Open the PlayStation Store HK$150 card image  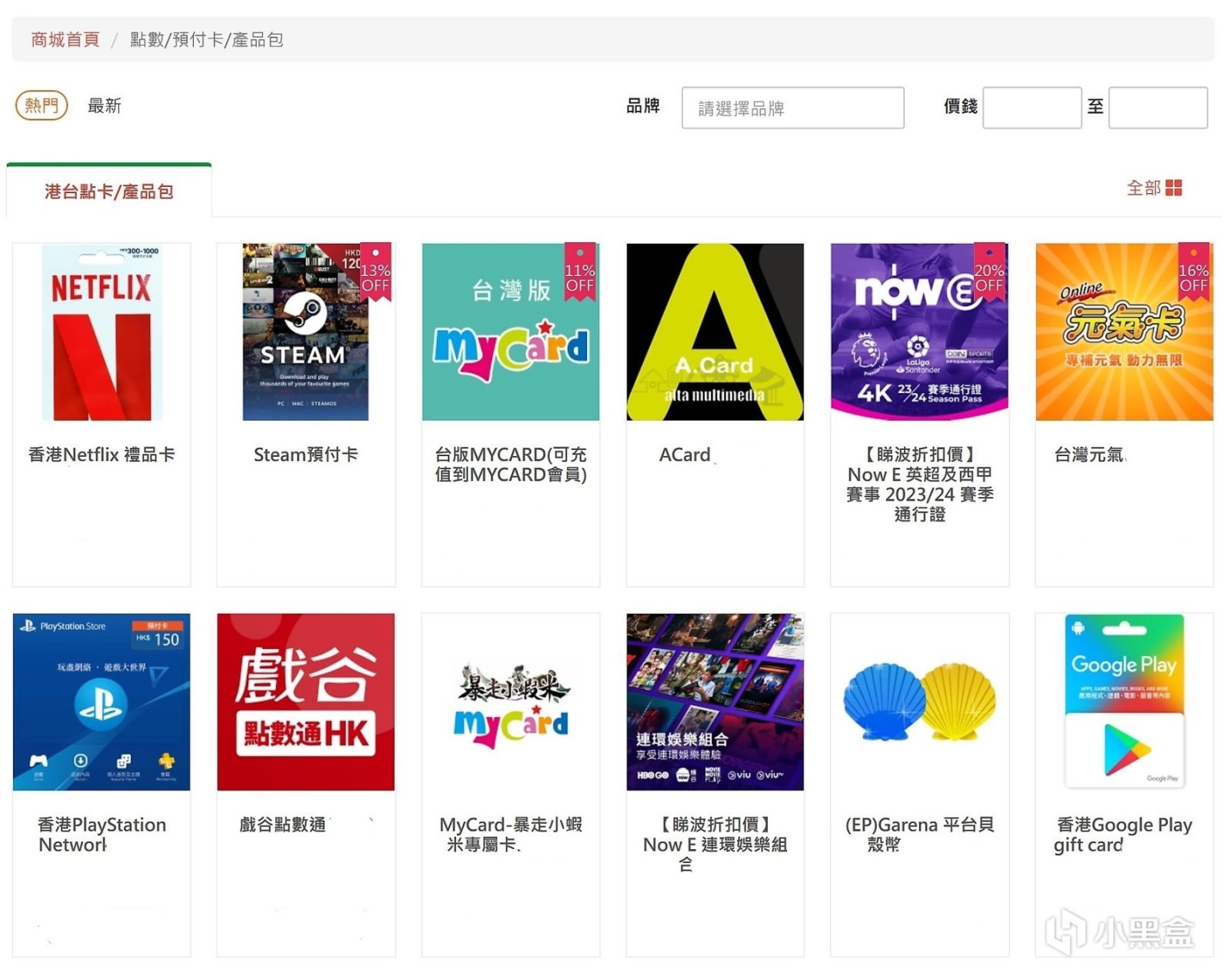click(102, 702)
